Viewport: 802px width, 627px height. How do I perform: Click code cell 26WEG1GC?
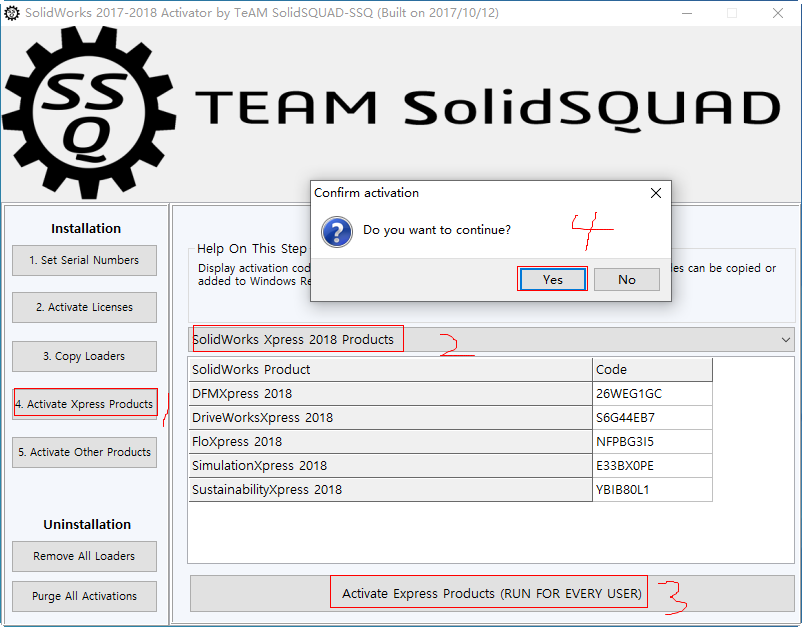click(x=652, y=393)
